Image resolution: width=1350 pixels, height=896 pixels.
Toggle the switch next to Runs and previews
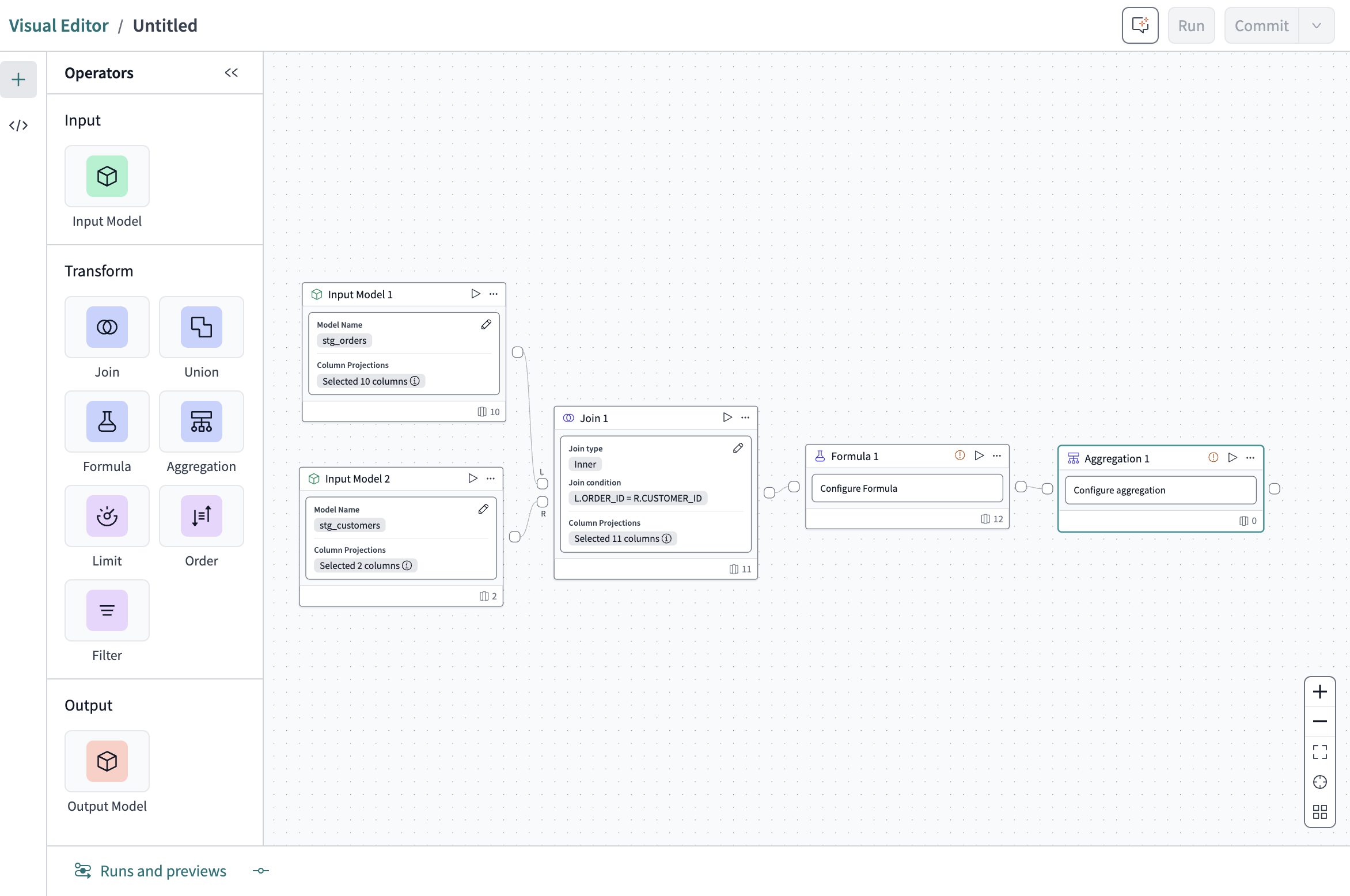click(260, 871)
